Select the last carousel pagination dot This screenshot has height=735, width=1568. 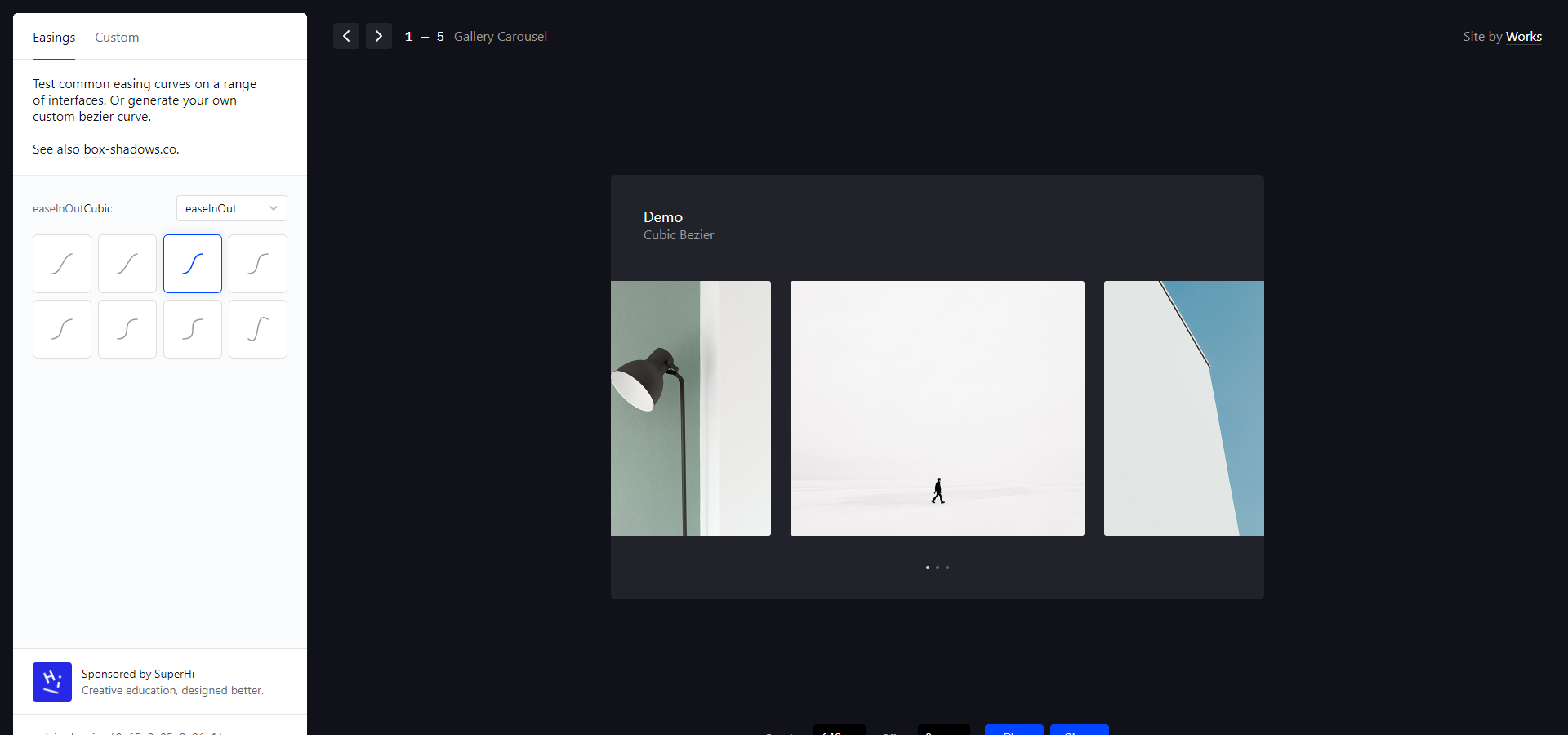coord(947,568)
